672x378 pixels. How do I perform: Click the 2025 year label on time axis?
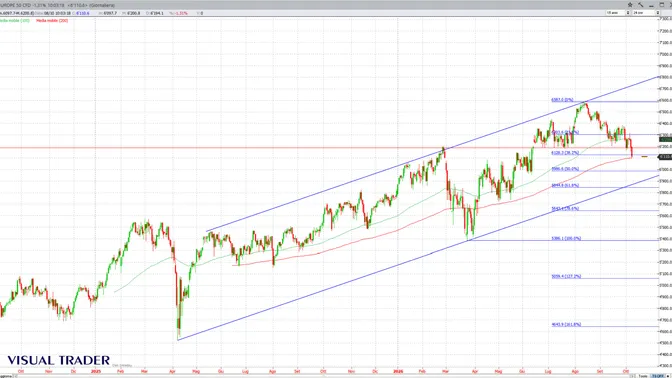pyautogui.click(x=96, y=371)
